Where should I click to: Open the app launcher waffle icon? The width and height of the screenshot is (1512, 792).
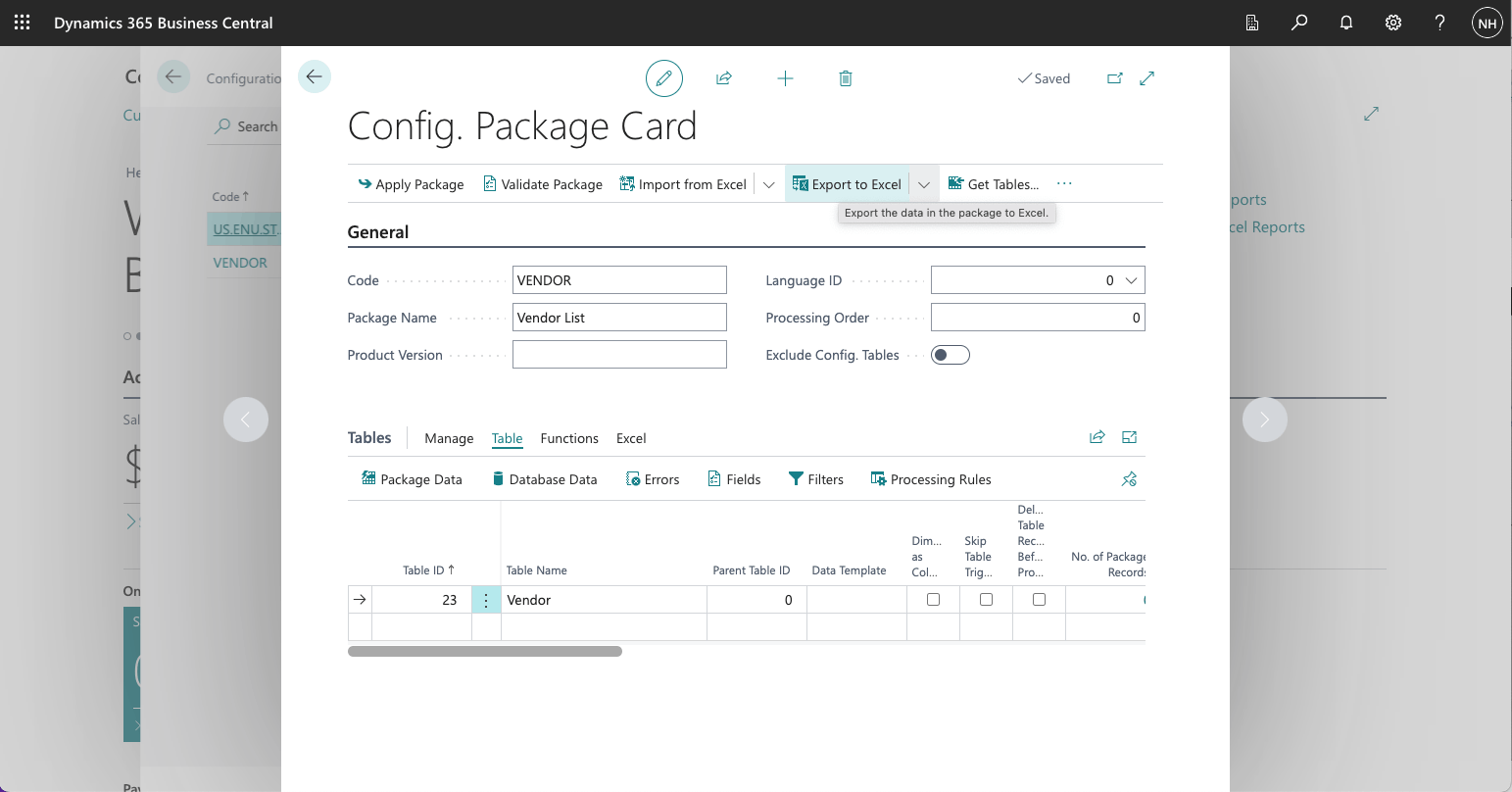pos(22,23)
